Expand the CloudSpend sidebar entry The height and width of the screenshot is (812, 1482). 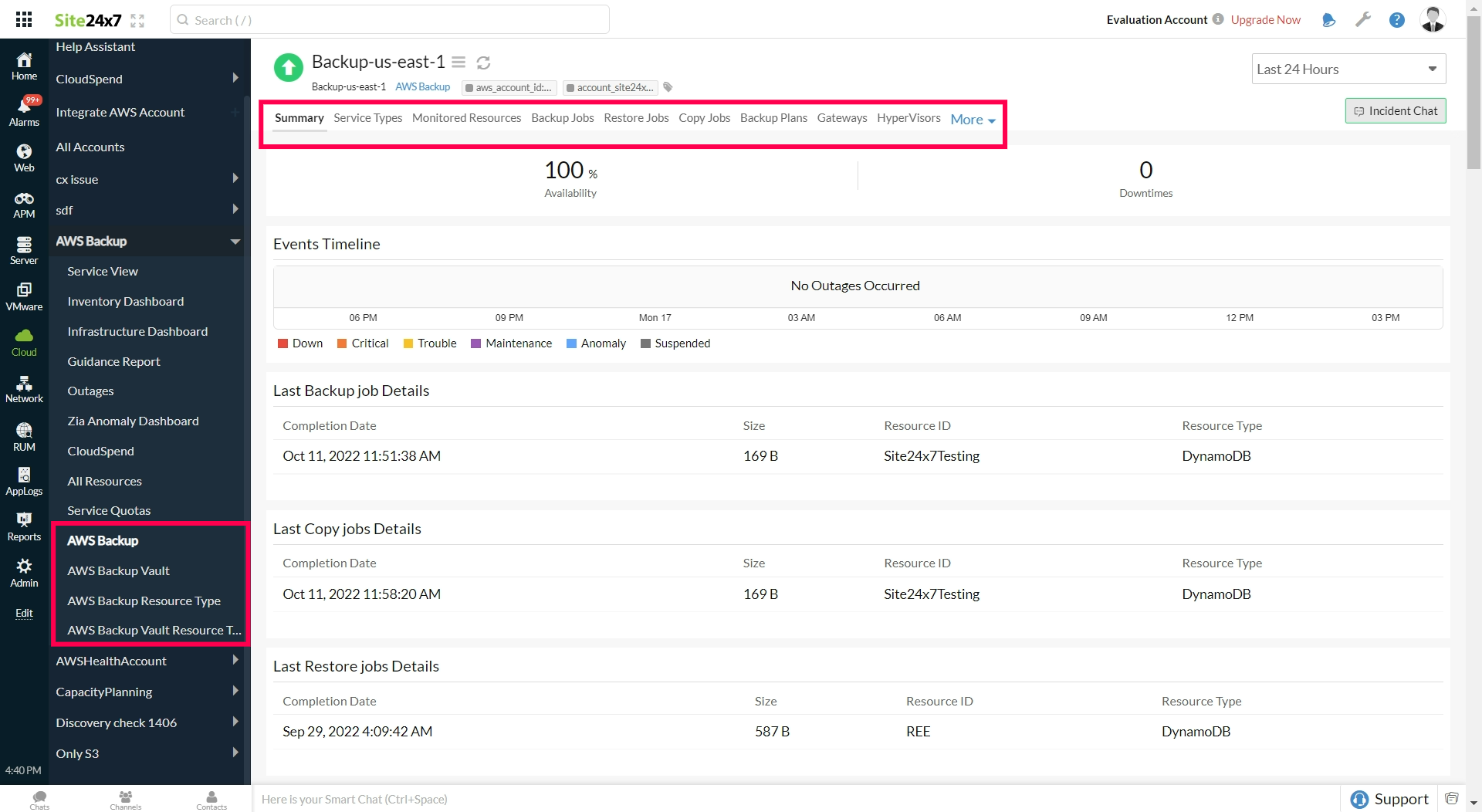[235, 78]
